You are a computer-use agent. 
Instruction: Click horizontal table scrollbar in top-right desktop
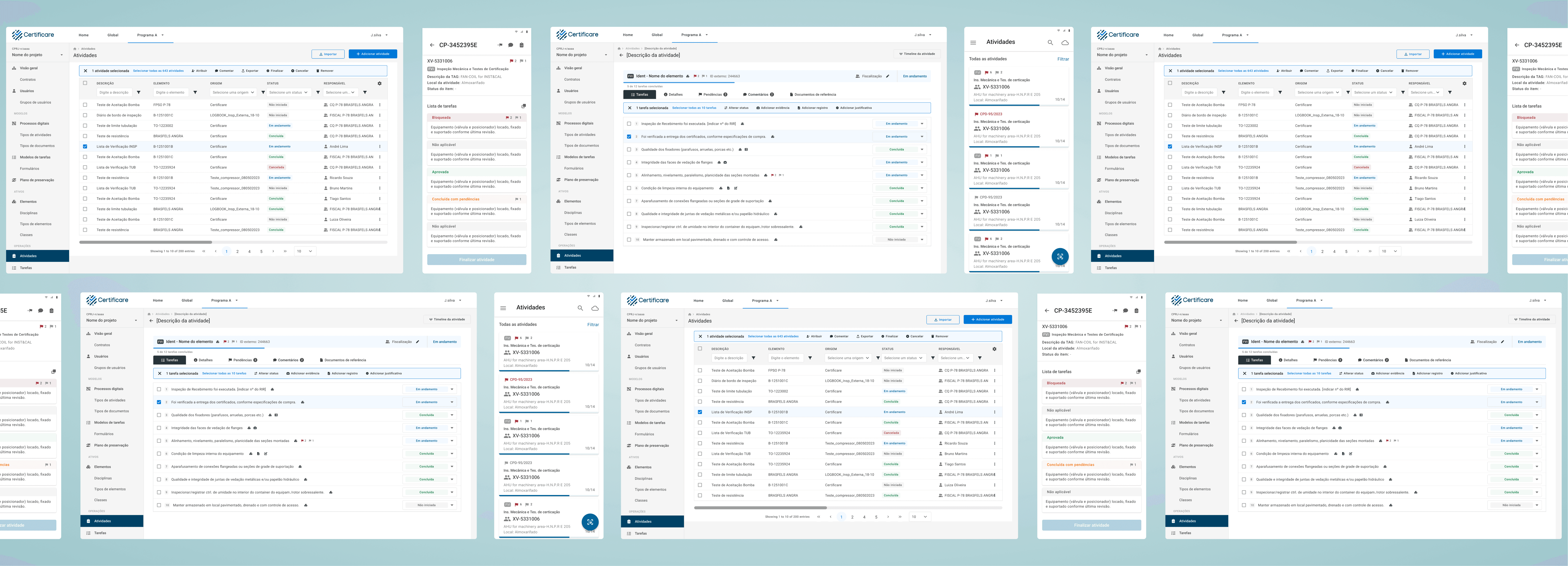[x=1231, y=242]
